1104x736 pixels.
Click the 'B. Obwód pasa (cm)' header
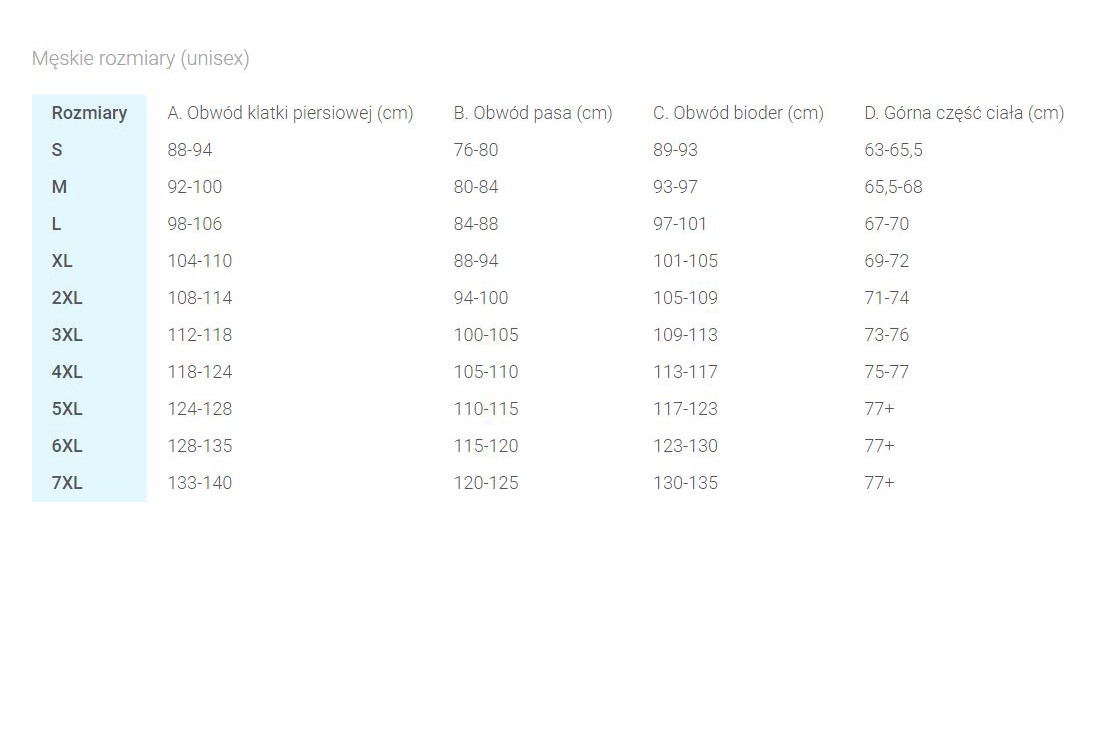tap(533, 113)
